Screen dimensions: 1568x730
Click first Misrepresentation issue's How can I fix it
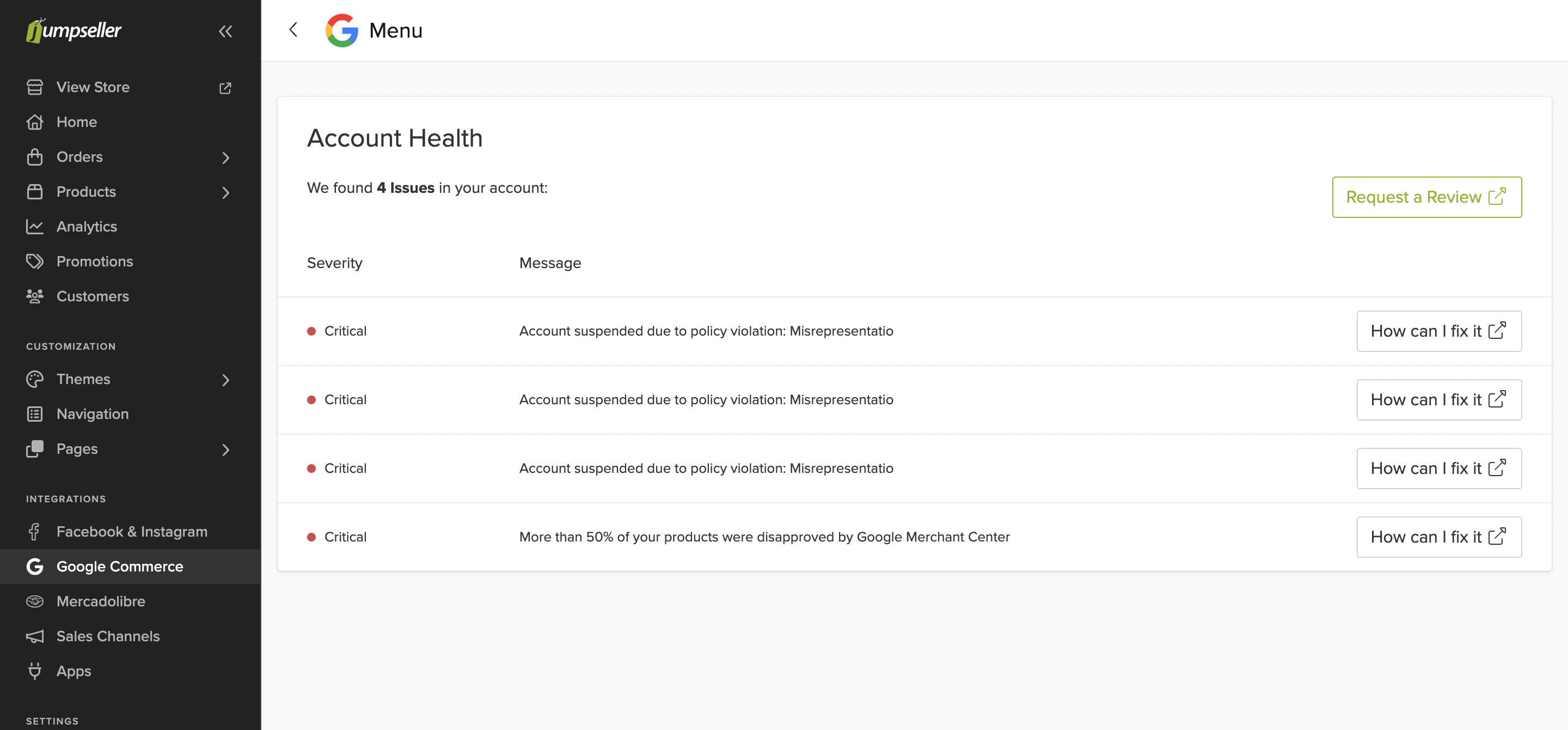(1438, 331)
